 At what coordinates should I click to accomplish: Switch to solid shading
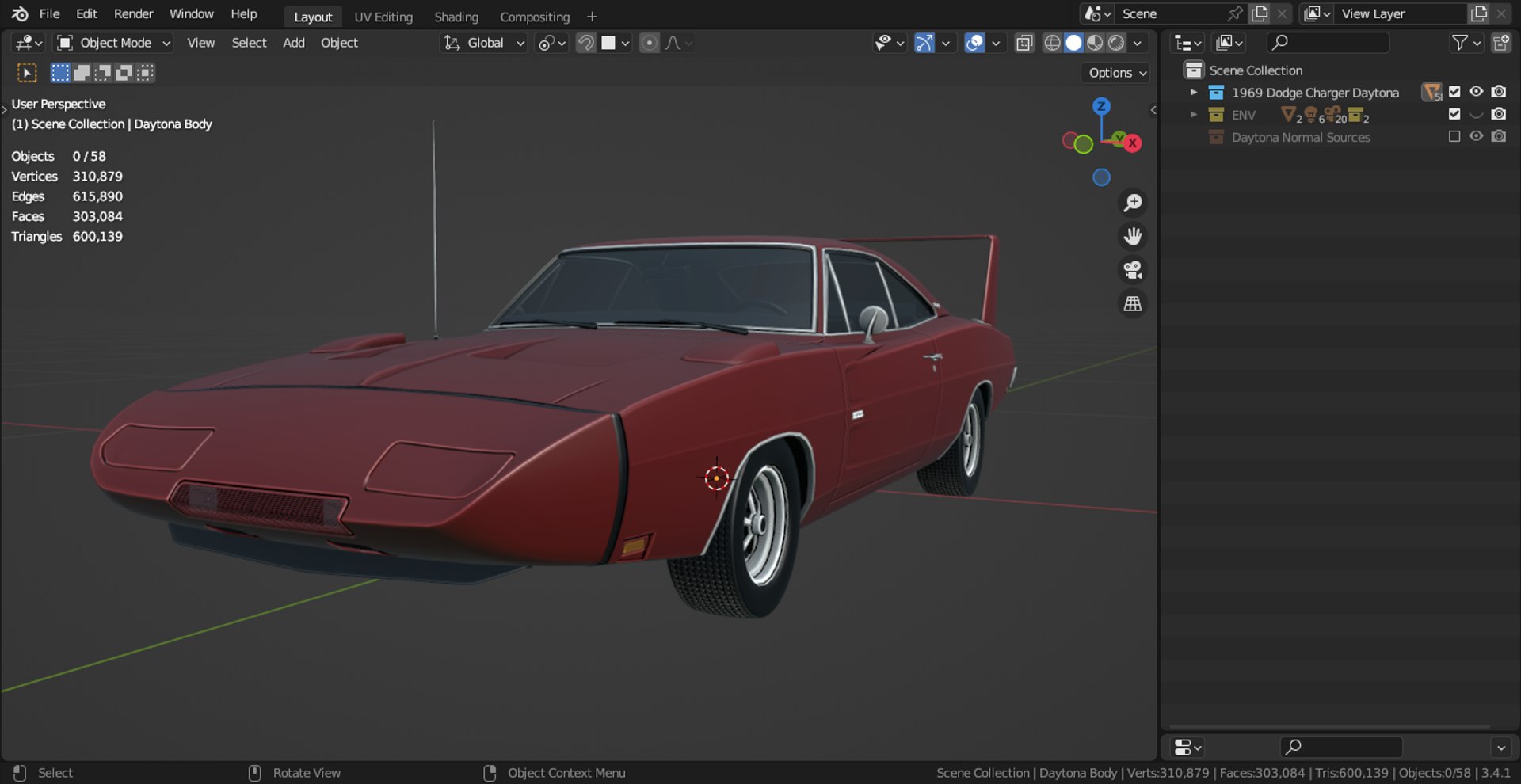click(1073, 43)
